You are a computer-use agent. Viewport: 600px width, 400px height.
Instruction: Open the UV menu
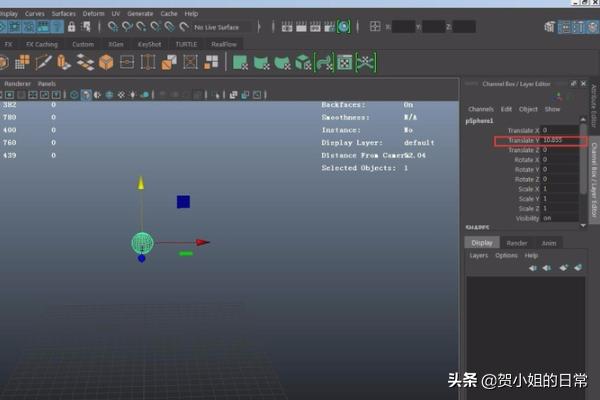coord(116,14)
